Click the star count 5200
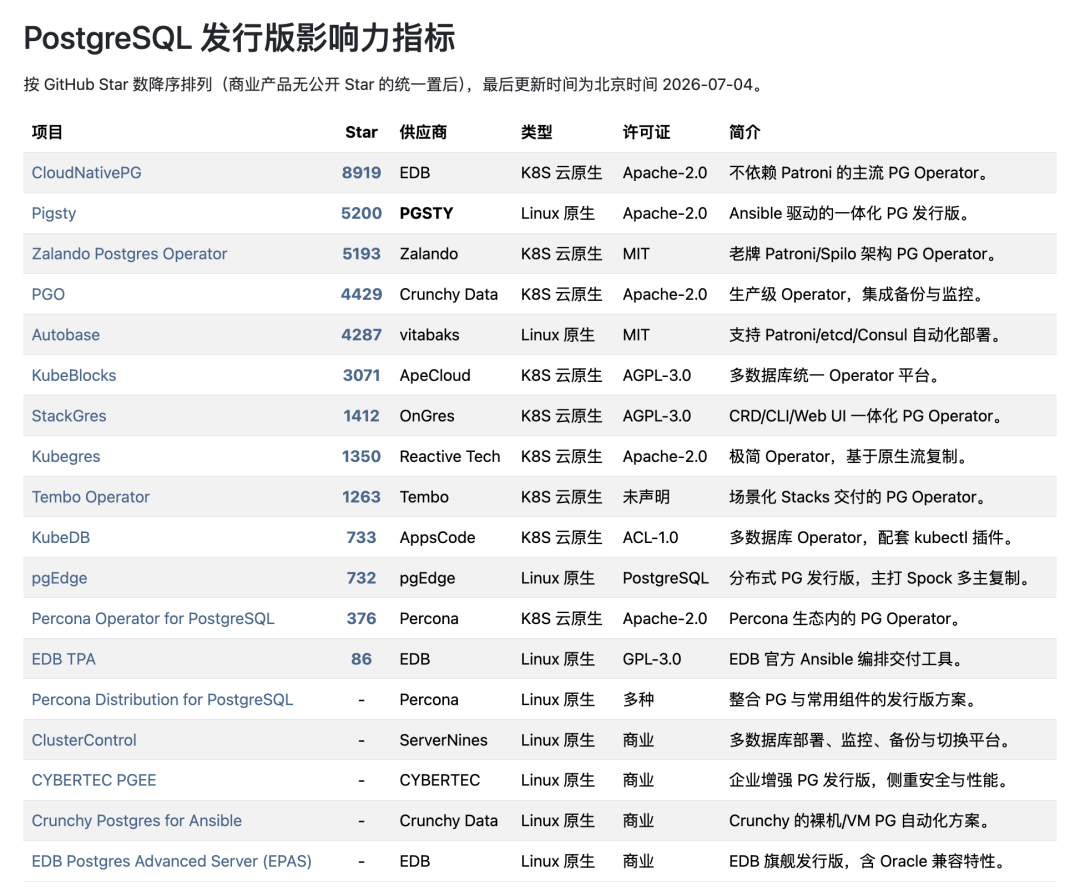 pos(362,214)
